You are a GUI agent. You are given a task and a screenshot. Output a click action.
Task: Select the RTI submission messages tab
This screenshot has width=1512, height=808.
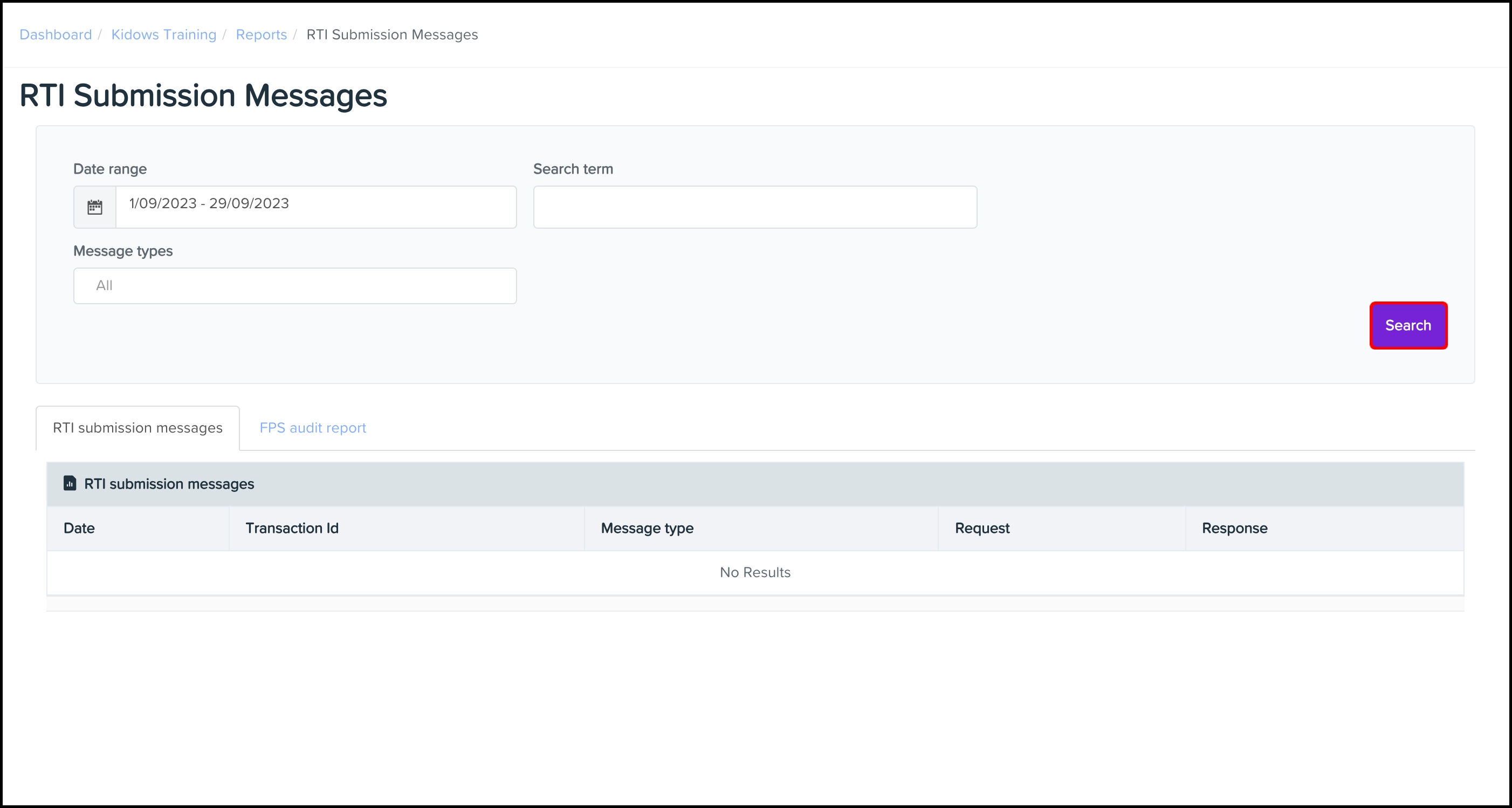click(x=138, y=428)
